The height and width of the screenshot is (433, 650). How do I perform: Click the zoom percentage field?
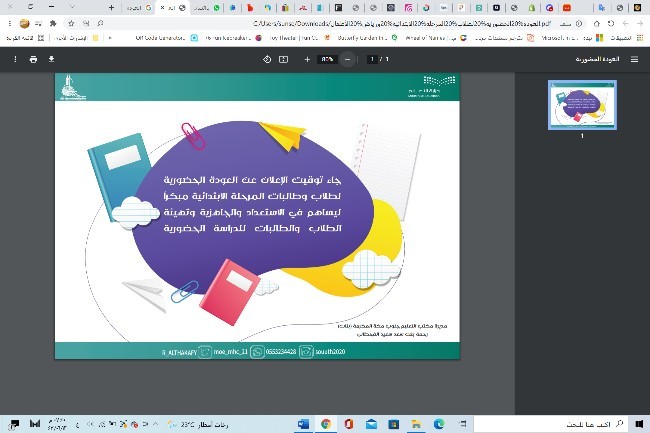326,59
